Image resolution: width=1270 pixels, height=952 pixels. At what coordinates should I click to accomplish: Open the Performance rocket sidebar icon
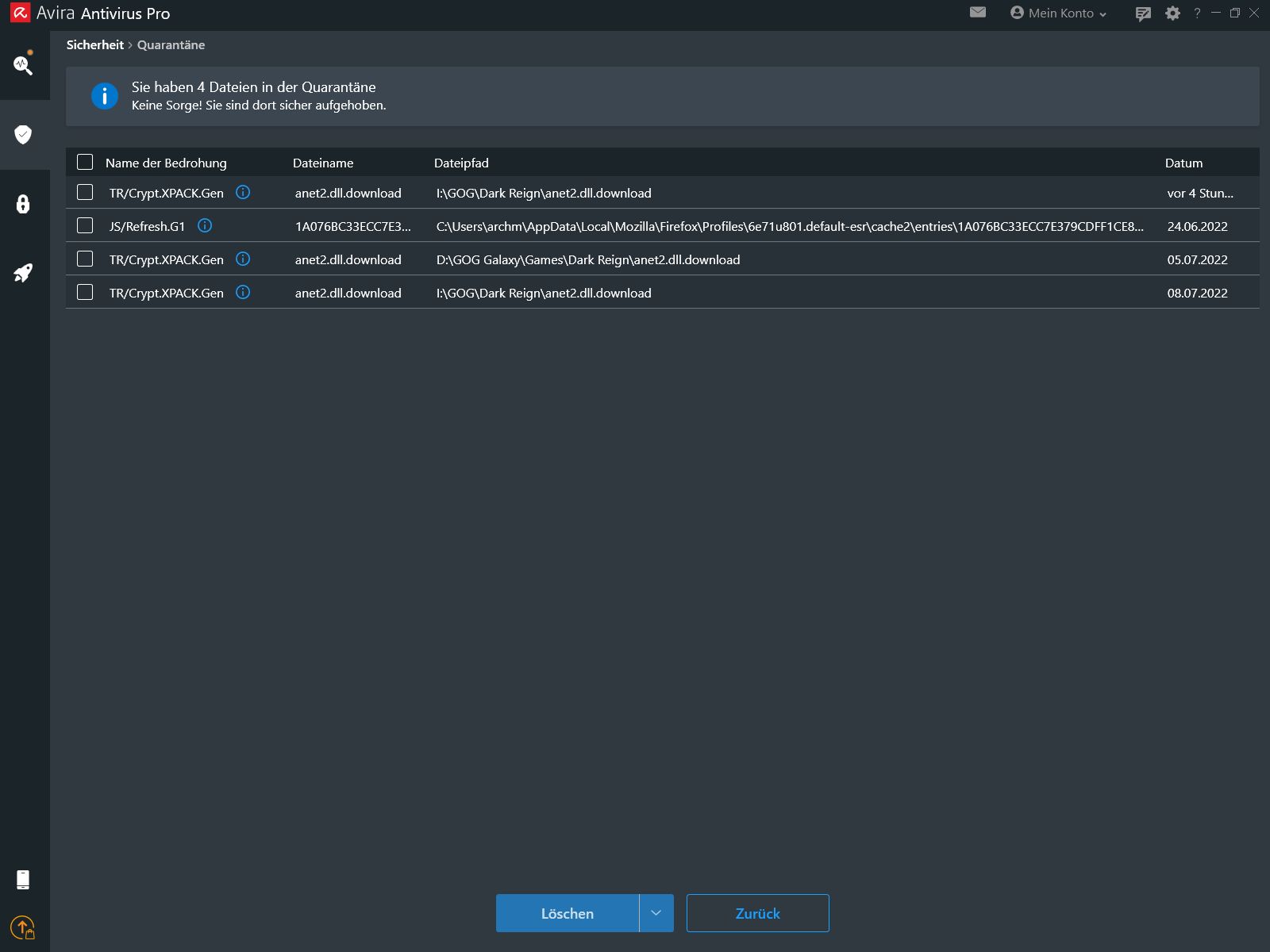click(x=23, y=273)
